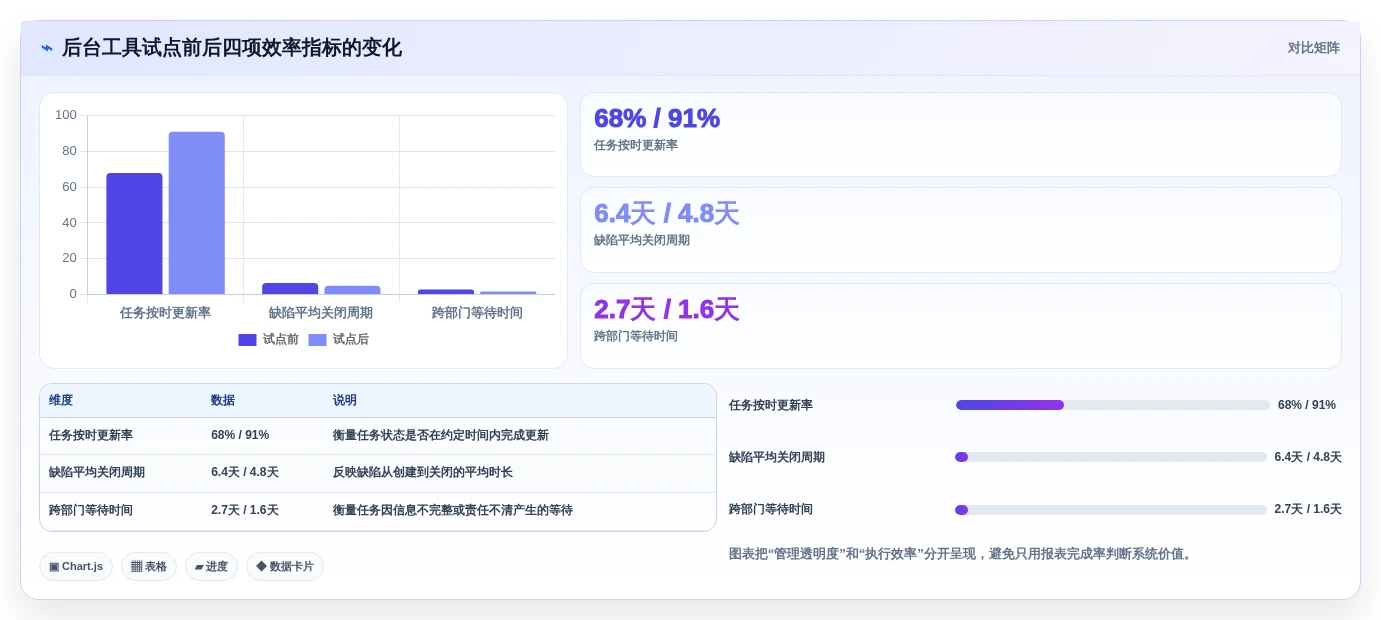Viewport: 1381px width, 620px height.
Task: Click the 跨部门等待时间 label under data card
Action: 636,336
